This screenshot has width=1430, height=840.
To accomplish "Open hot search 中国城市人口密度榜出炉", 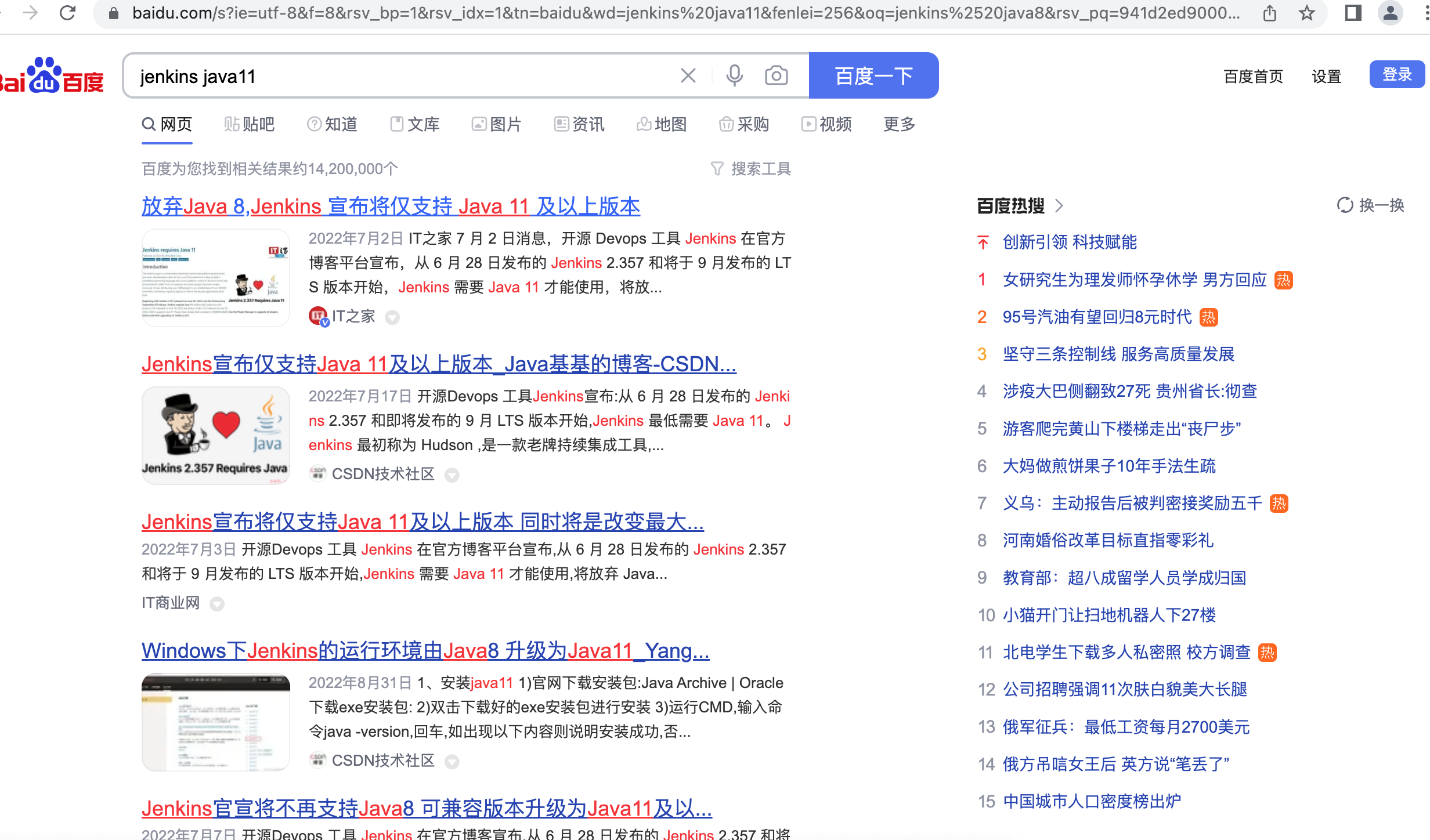I will pos(1092,802).
